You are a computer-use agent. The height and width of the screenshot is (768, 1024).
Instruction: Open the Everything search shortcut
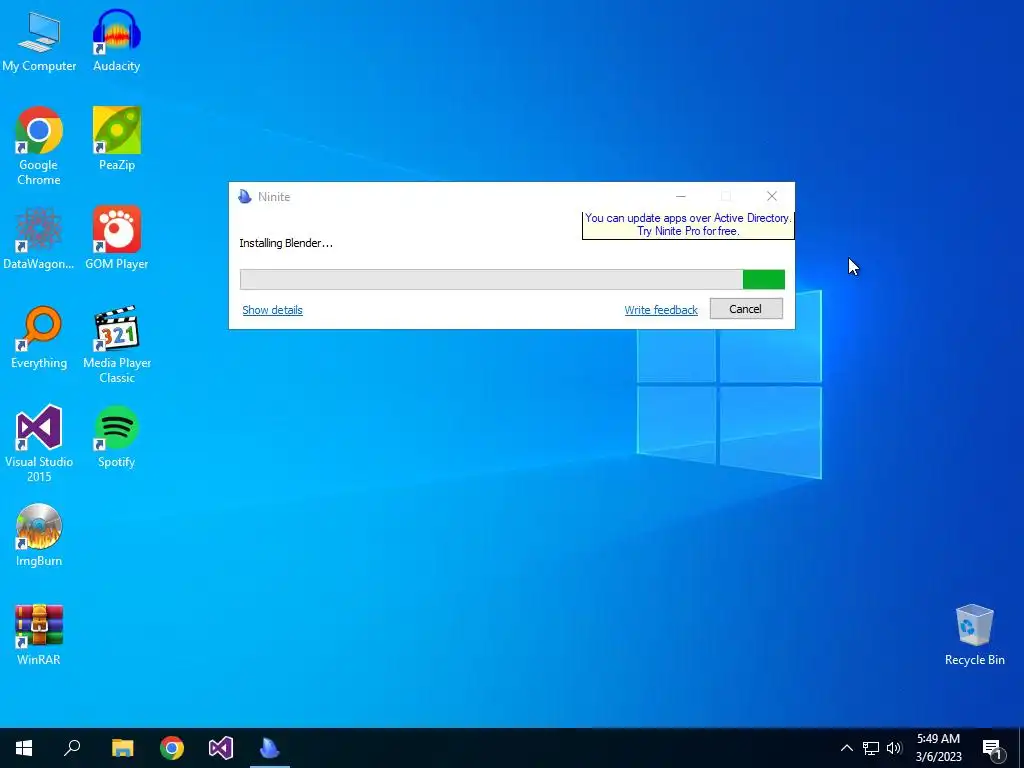point(39,338)
